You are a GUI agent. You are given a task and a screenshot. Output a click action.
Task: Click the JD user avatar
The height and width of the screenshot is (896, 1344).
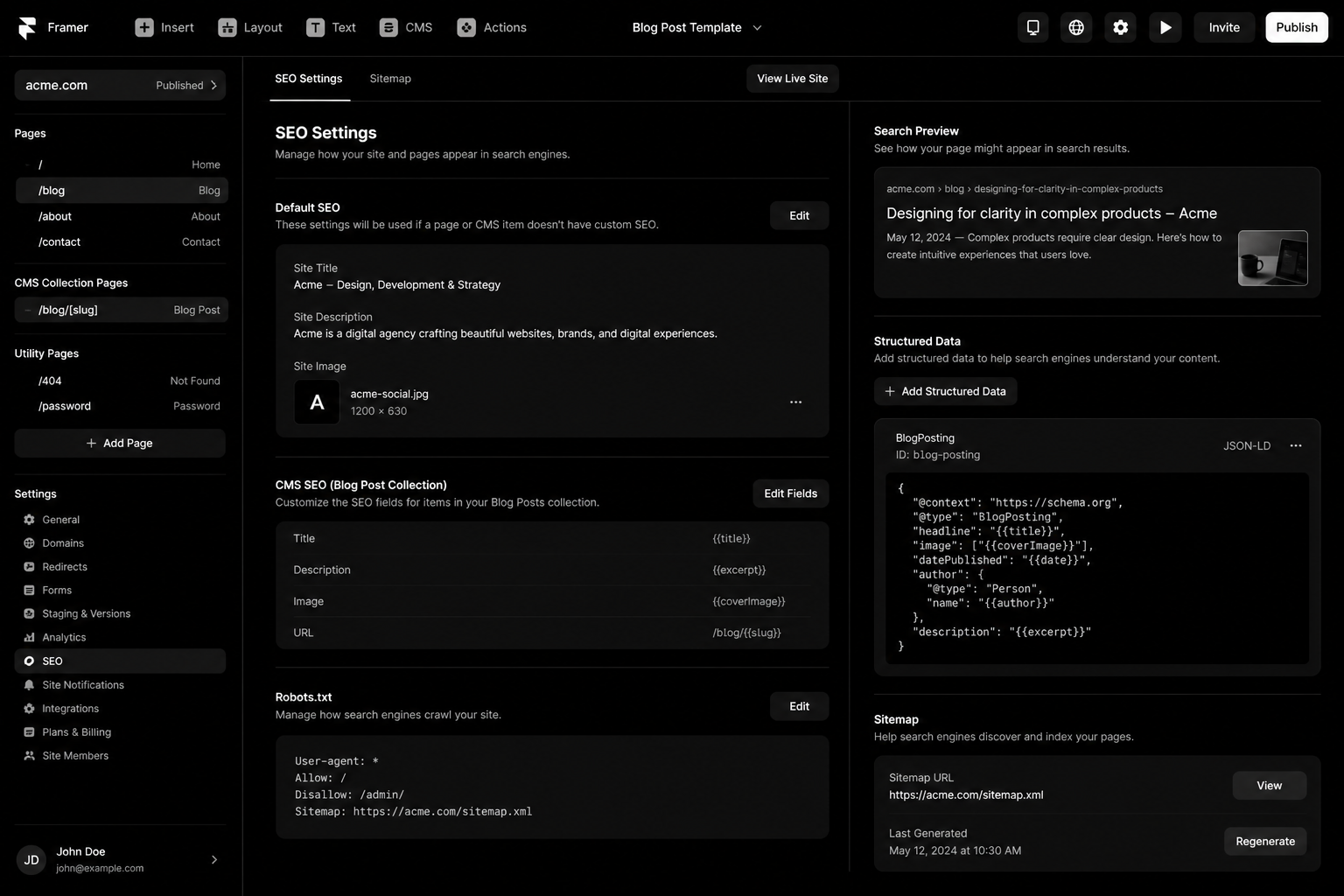click(x=31, y=860)
